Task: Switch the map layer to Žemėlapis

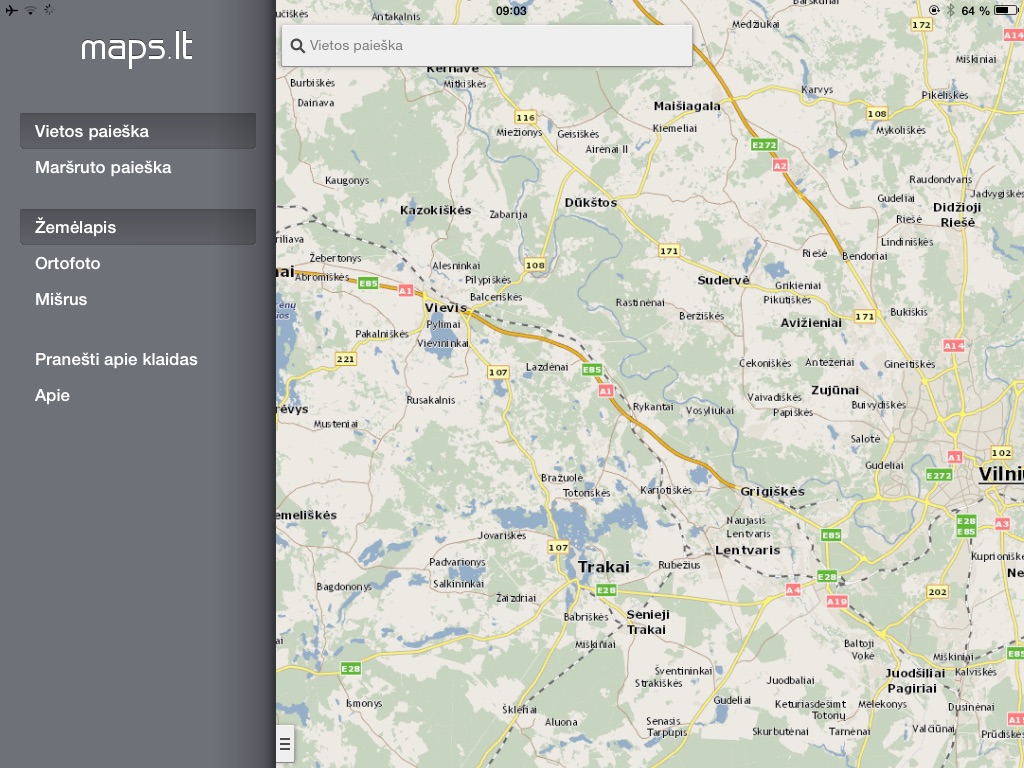Action: tap(138, 227)
